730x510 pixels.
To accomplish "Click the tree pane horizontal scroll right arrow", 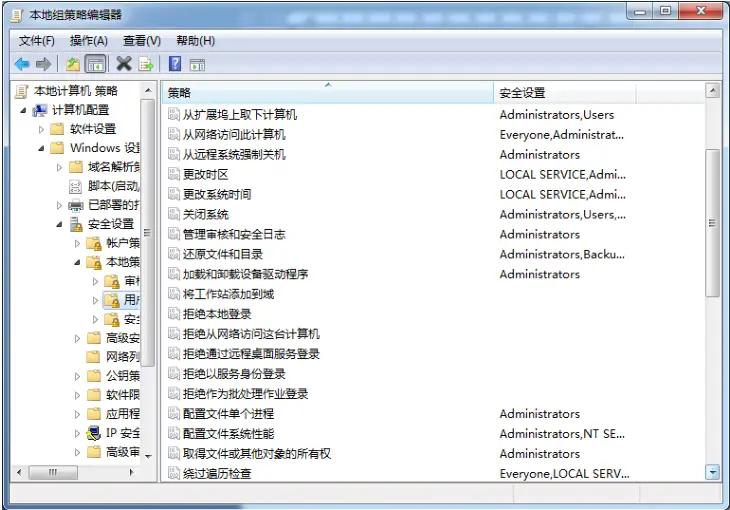I will coord(132,472).
